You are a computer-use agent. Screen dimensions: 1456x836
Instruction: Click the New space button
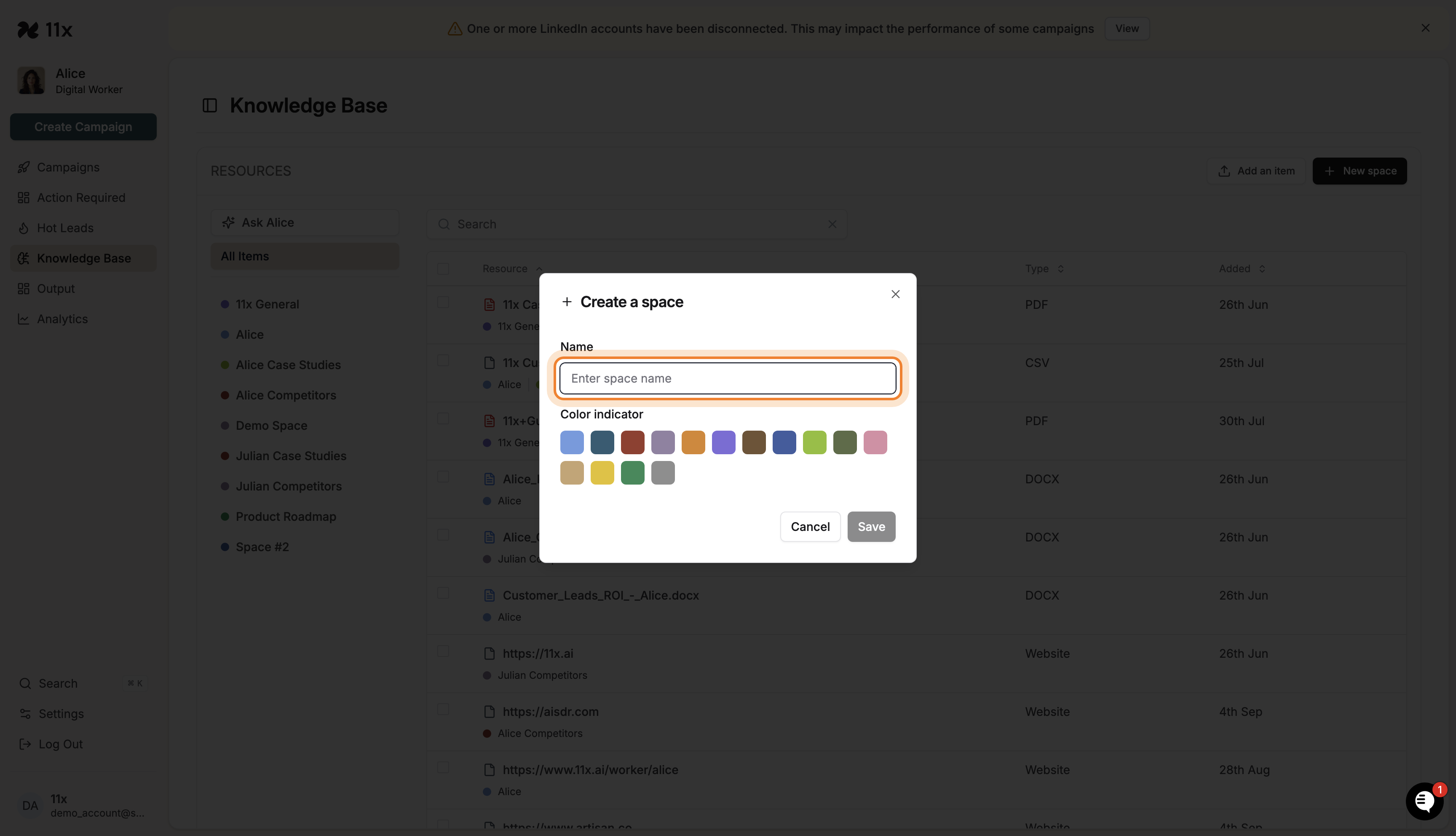1360,171
